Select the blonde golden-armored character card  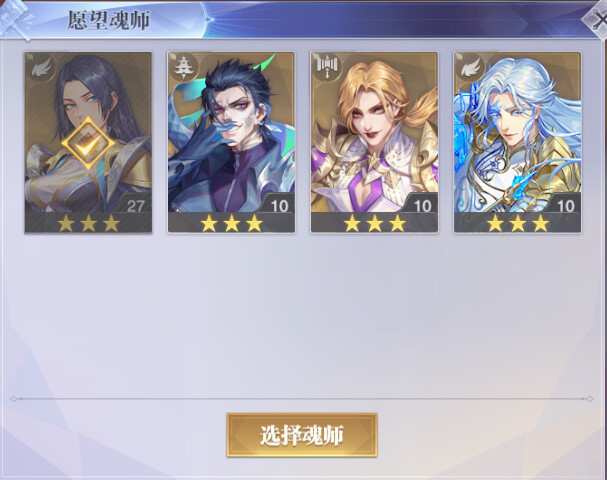click(374, 142)
